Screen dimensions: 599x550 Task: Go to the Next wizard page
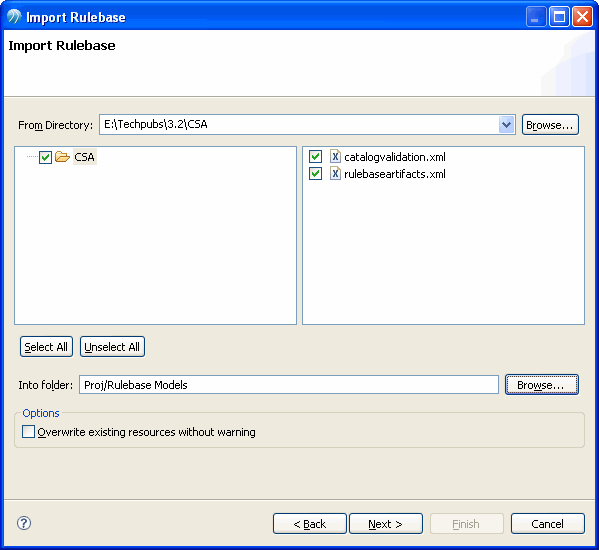386,524
